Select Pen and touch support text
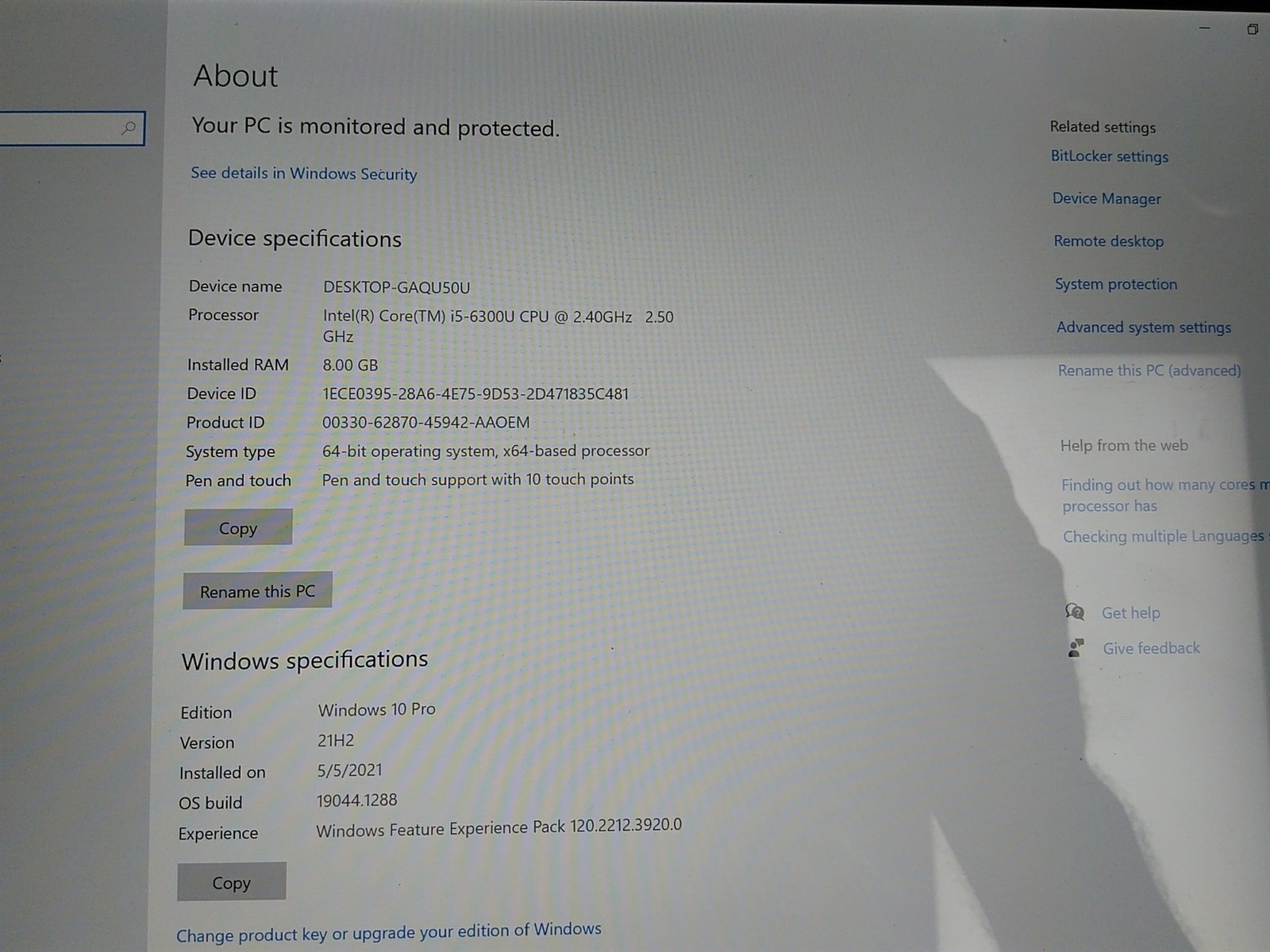The height and width of the screenshot is (952, 1270). (478, 479)
